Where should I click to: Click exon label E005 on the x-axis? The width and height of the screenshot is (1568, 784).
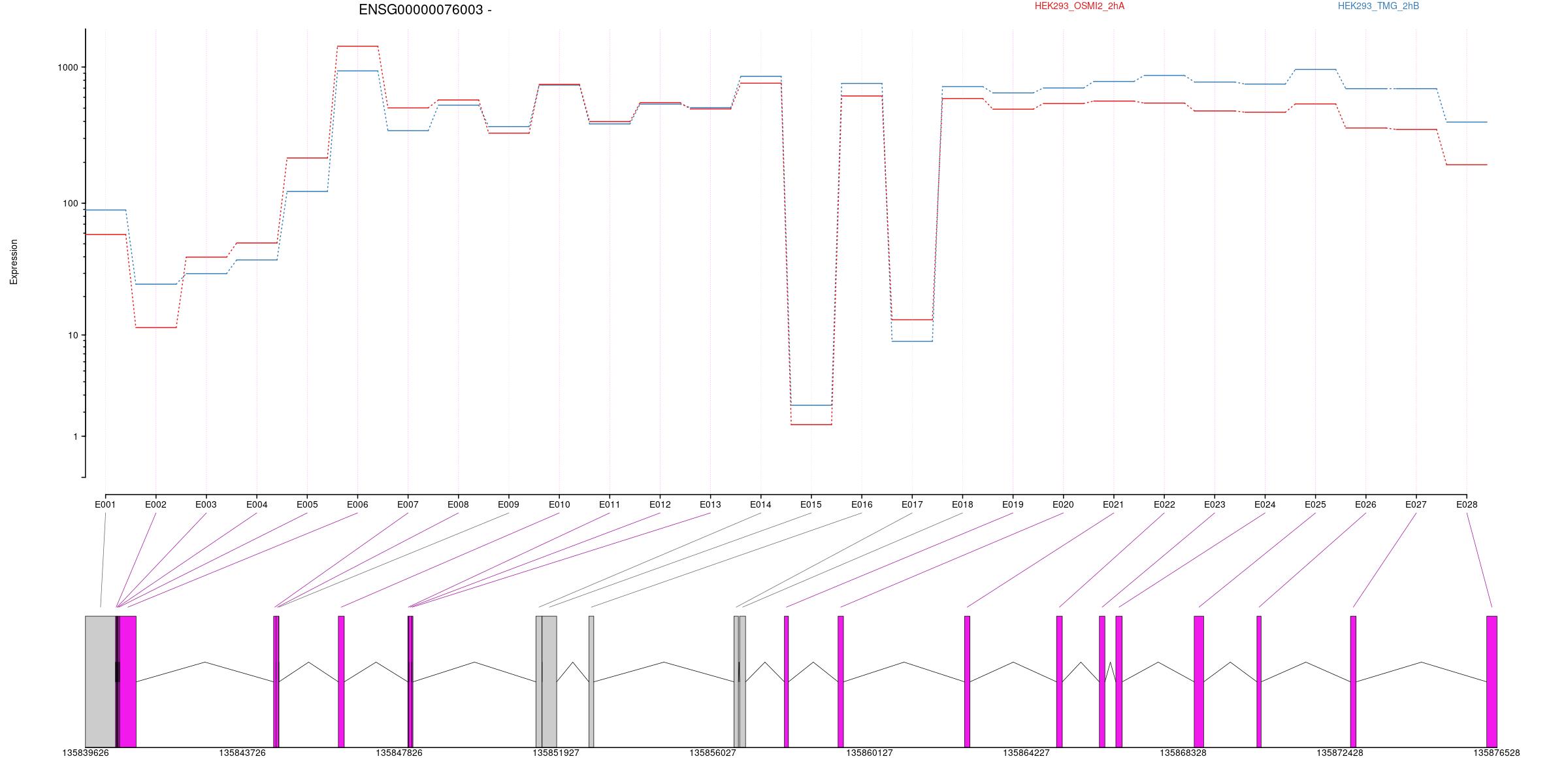307,504
